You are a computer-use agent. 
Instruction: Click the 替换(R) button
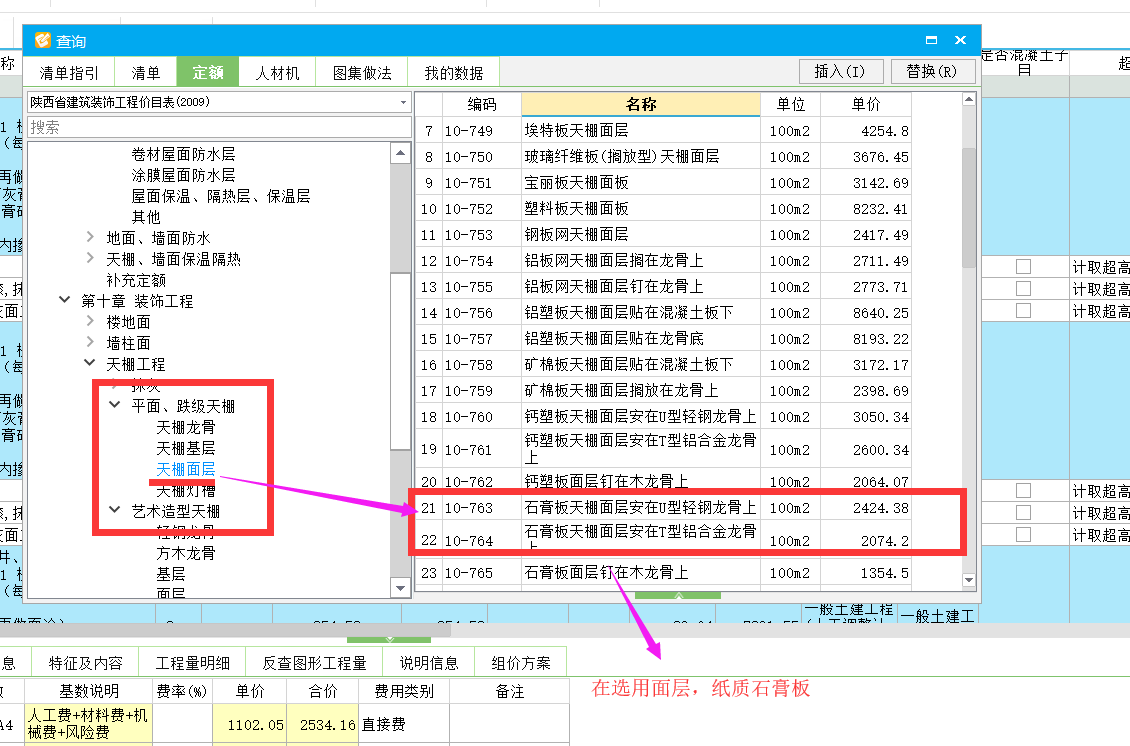[x=931, y=71]
